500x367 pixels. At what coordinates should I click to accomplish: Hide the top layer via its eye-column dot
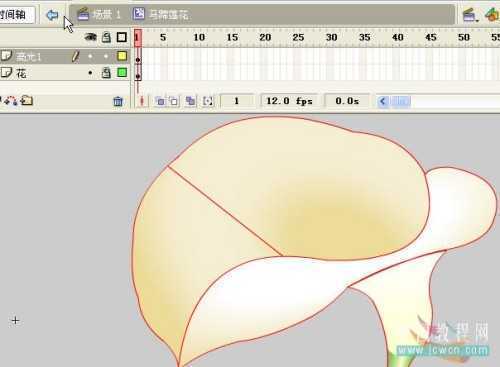click(x=90, y=56)
